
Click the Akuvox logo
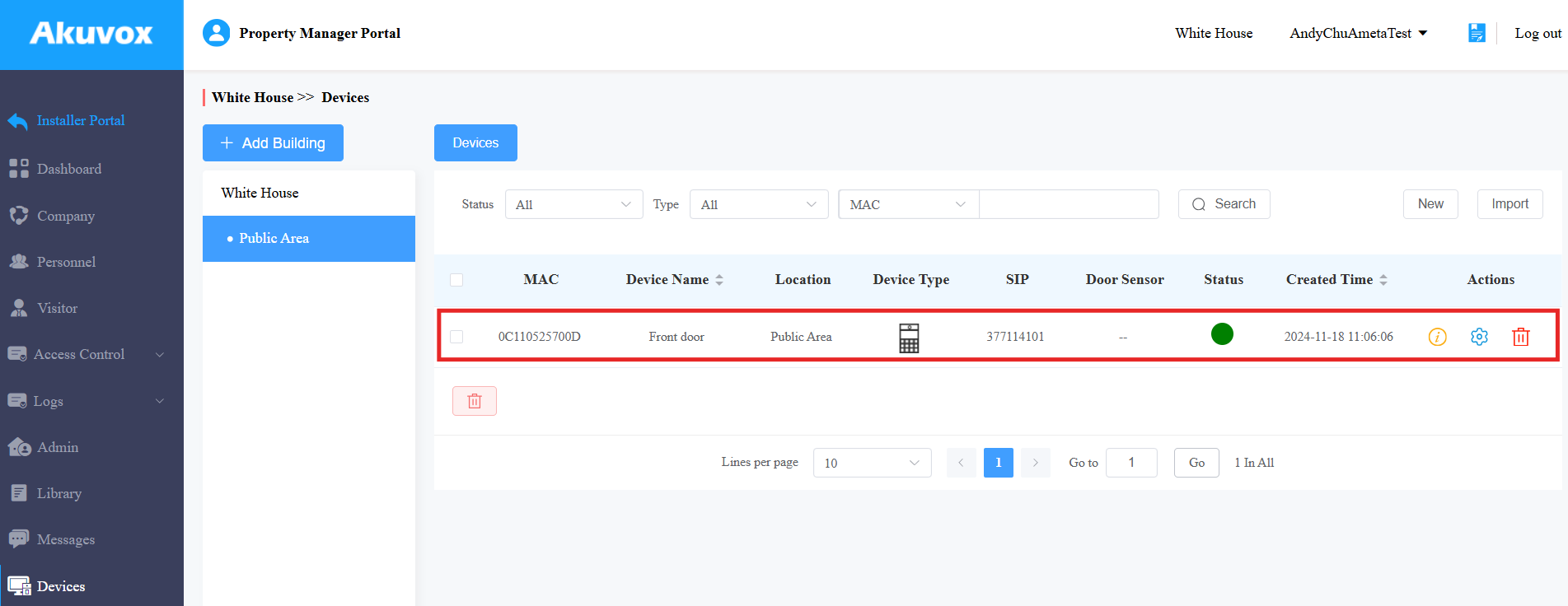pos(91,34)
